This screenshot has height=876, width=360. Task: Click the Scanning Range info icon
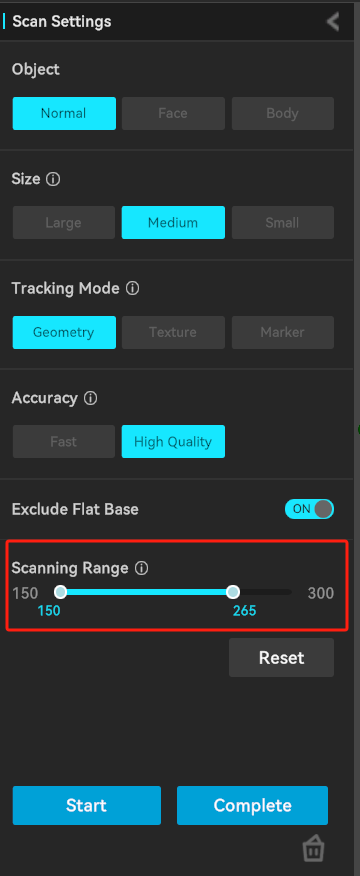pos(141,569)
